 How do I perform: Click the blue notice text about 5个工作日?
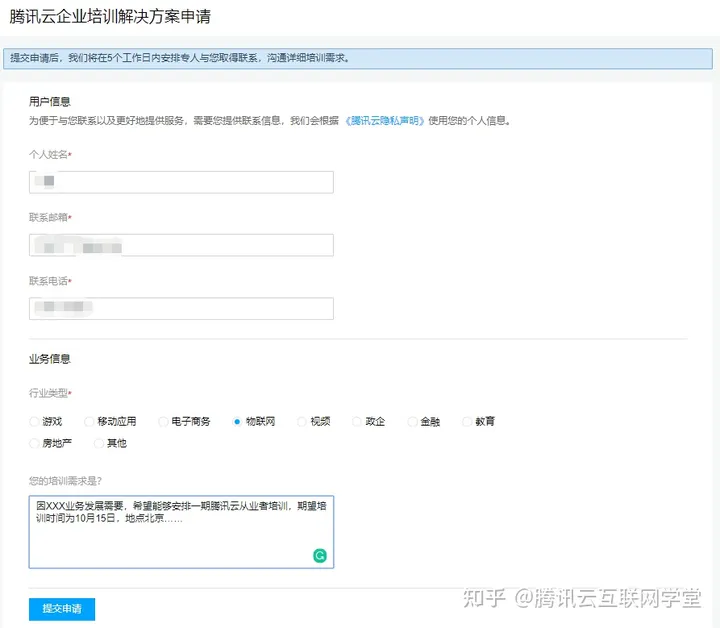(180, 58)
